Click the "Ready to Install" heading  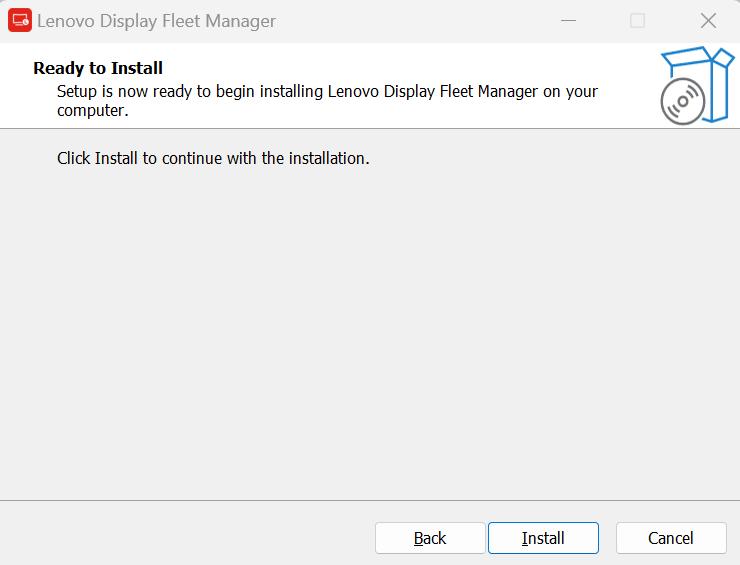click(x=98, y=68)
